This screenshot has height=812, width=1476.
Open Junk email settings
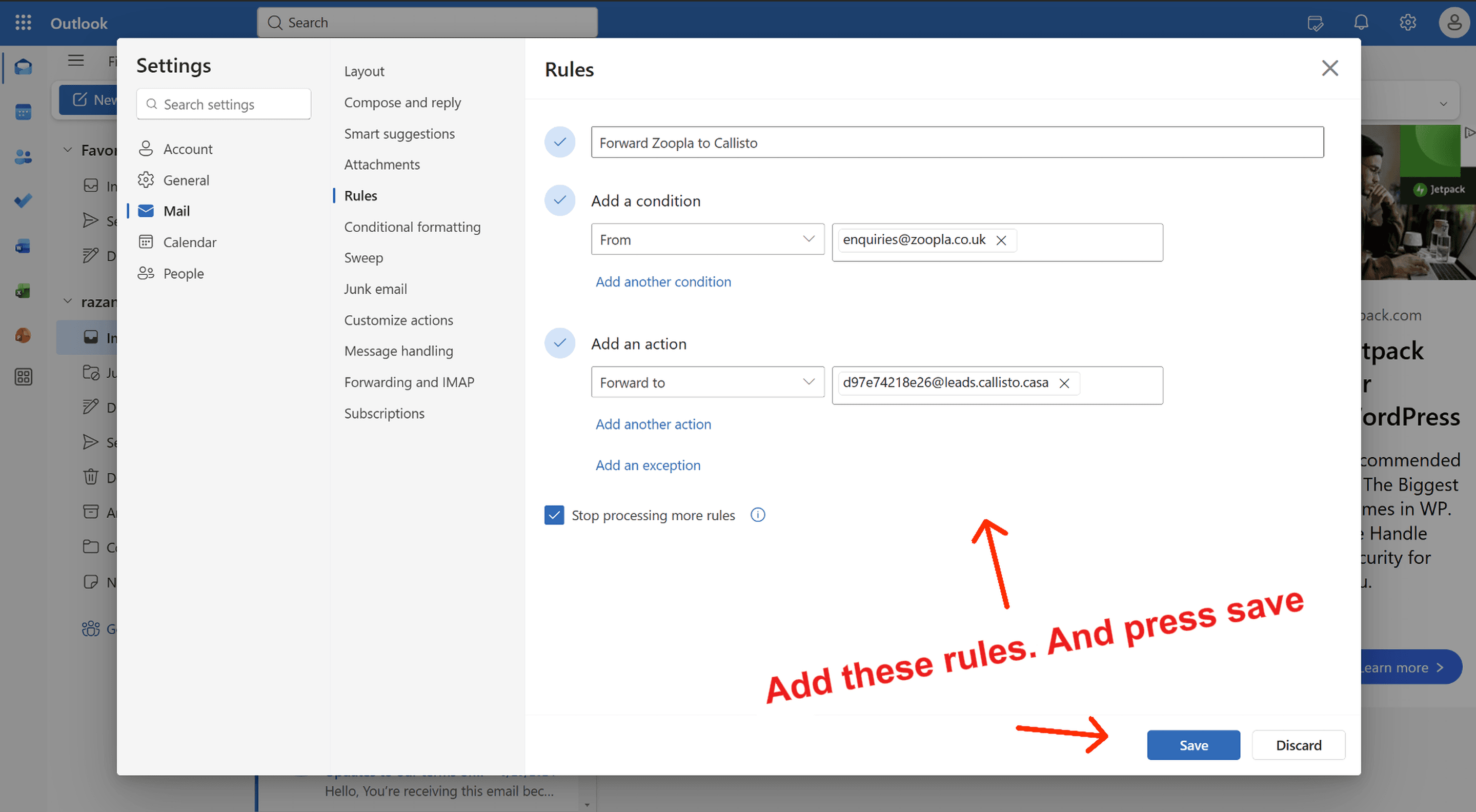click(375, 289)
